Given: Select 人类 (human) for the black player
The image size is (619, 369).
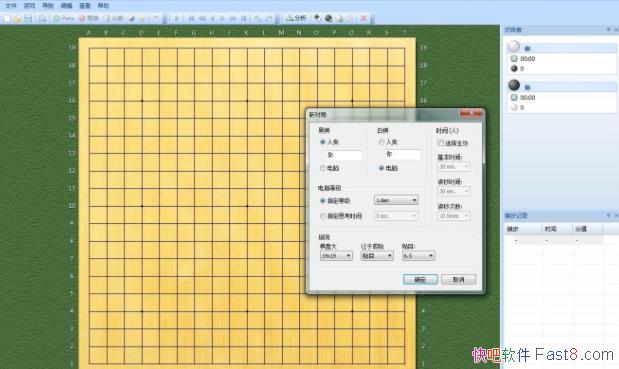Looking at the screenshot, I should click(329, 142).
